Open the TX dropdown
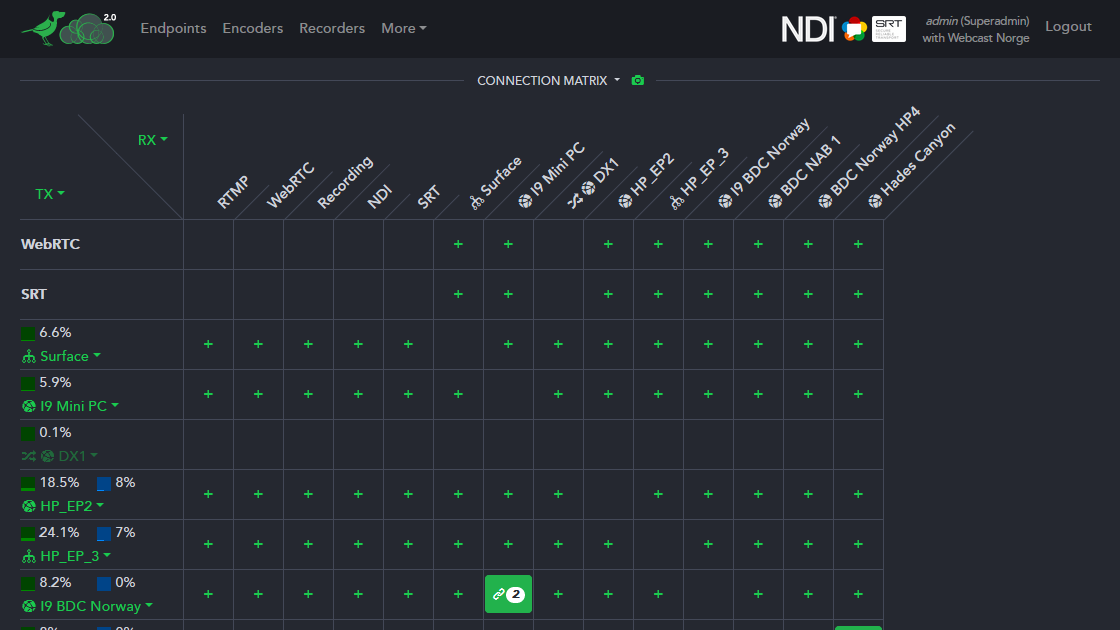 point(50,194)
